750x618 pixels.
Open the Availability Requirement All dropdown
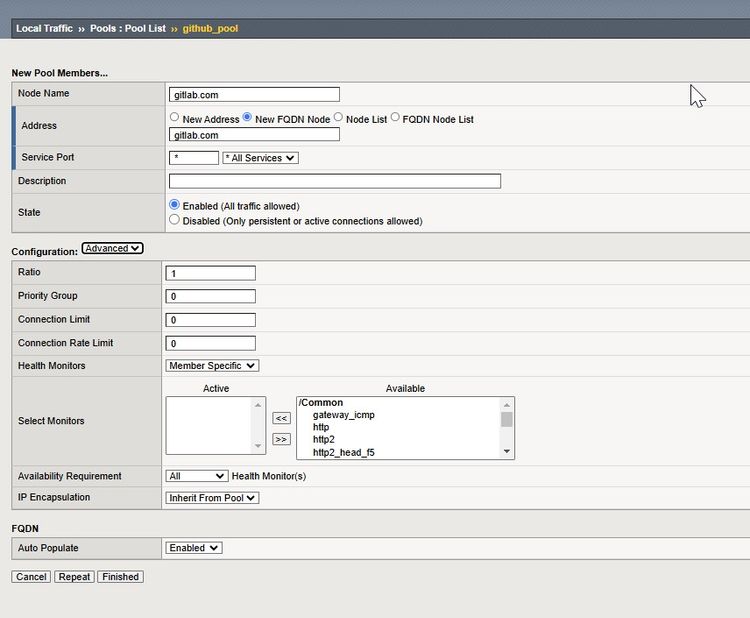coord(197,476)
